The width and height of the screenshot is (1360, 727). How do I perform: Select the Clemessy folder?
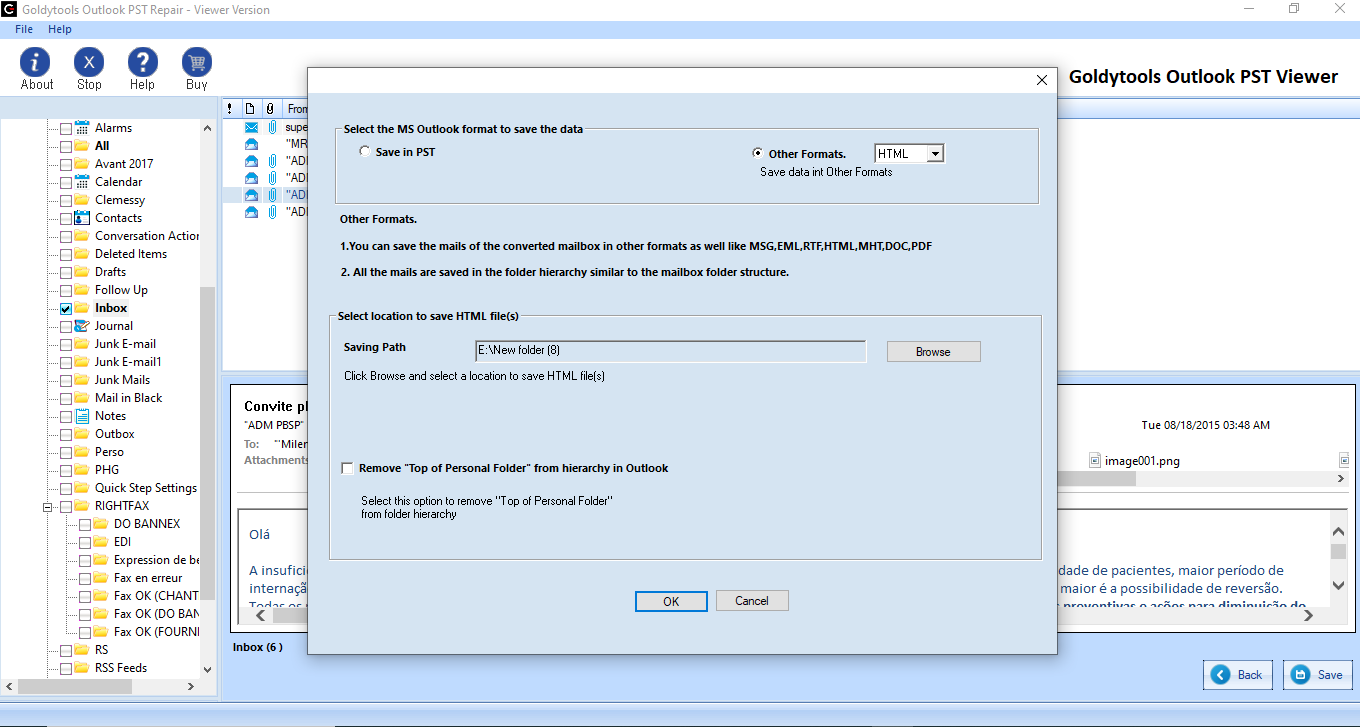pos(120,200)
